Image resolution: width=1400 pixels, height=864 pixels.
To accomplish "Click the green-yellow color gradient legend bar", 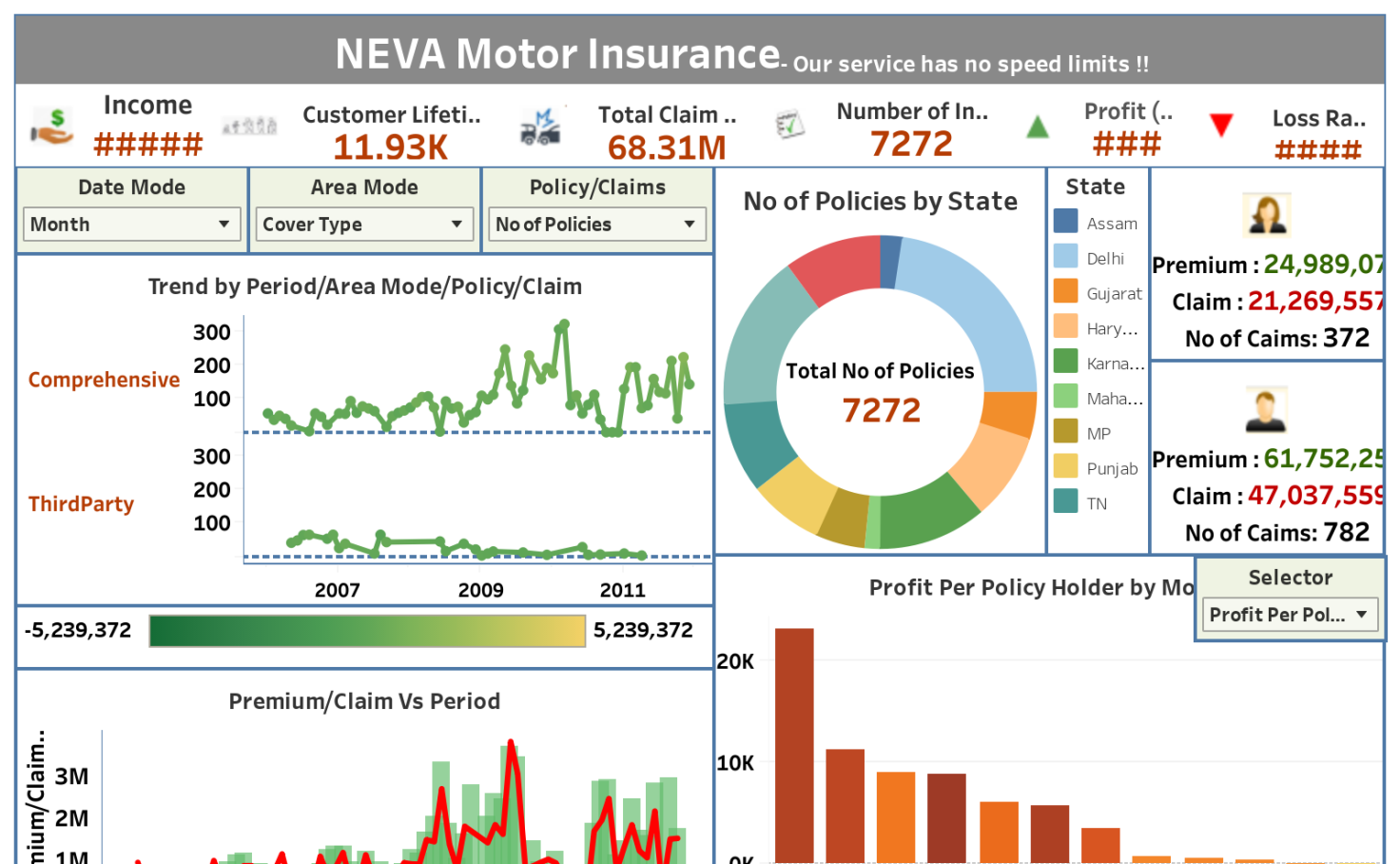I will (367, 631).
